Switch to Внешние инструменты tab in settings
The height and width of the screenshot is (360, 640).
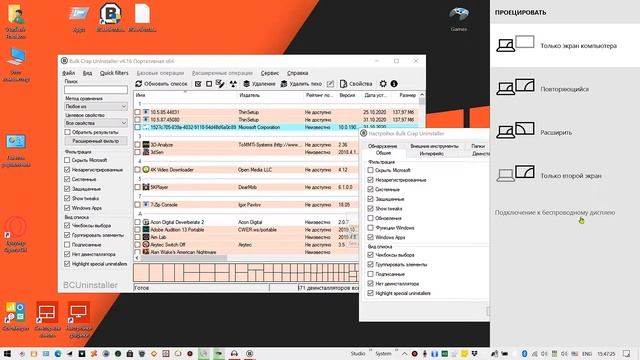point(434,146)
